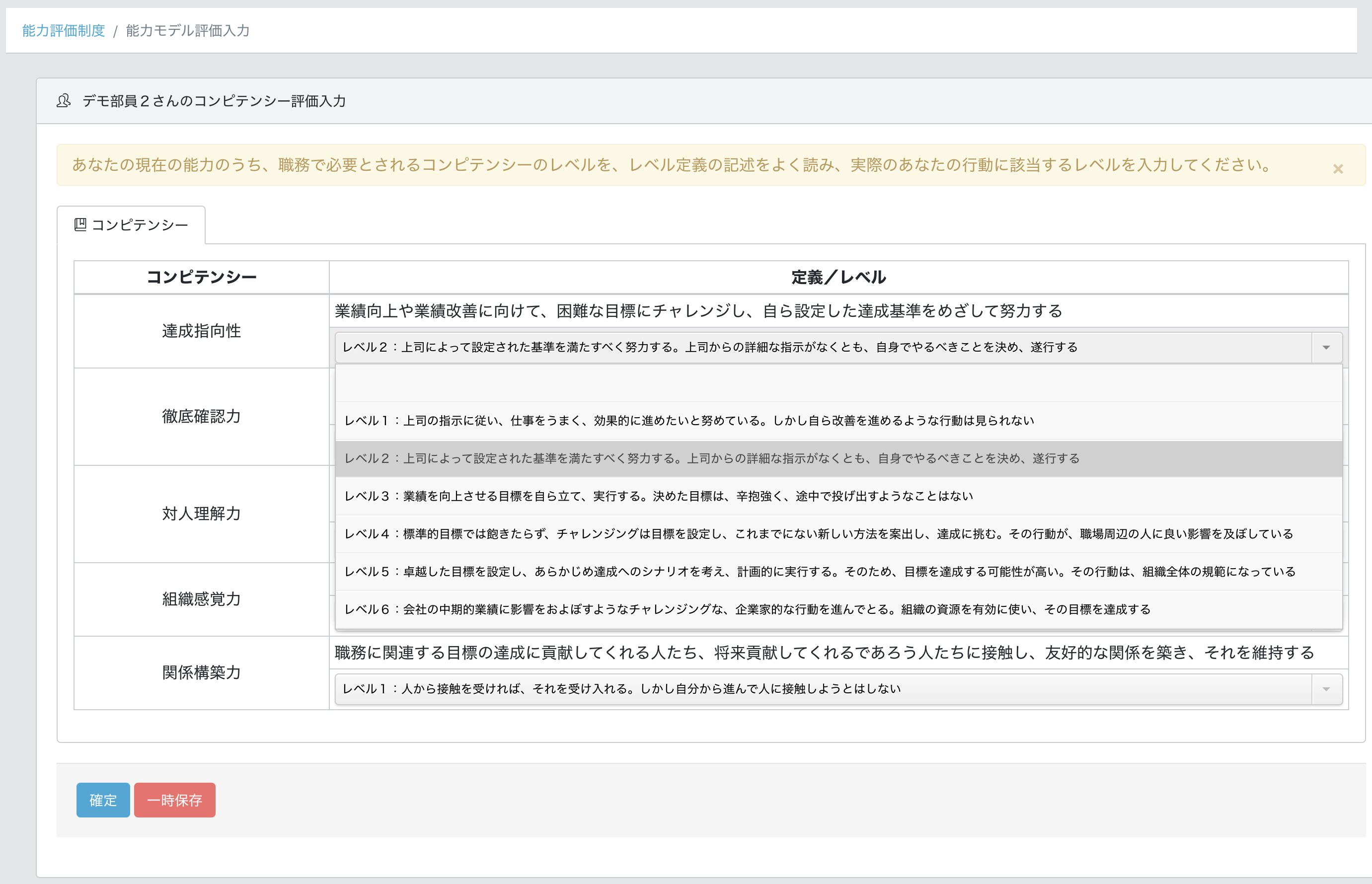The width and height of the screenshot is (1372, 884).
Task: Click the 関係構築力 definition text 職務に関連する目標
Action: (825, 653)
